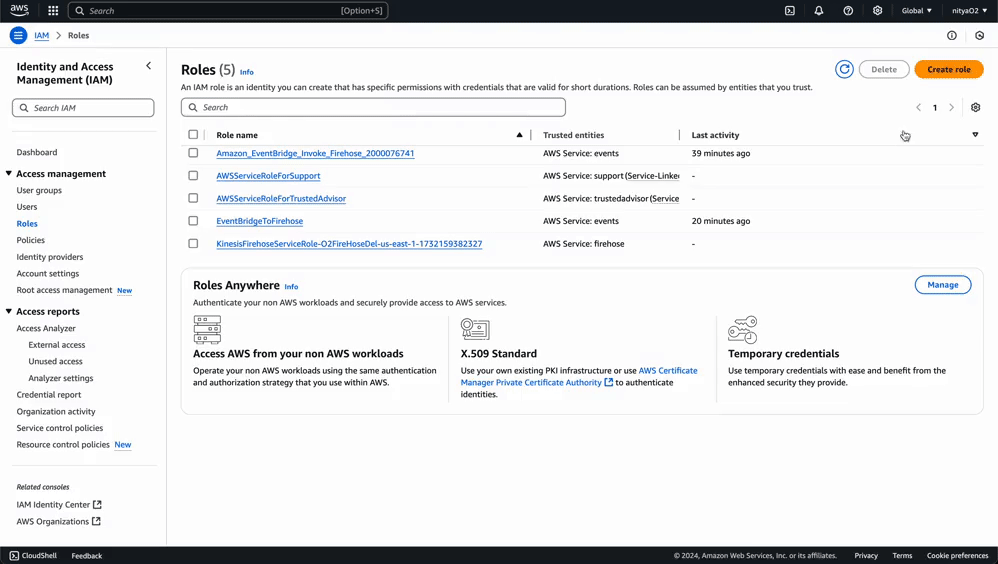This screenshot has height=564, width=998.
Task: Collapse the Access reports section
Action: click(x=9, y=311)
